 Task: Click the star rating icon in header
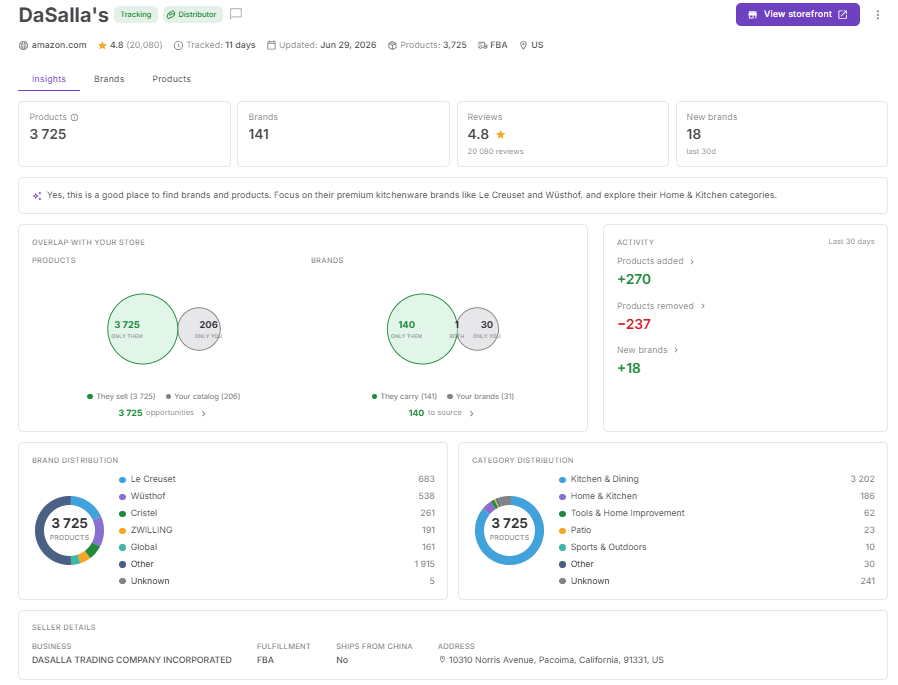[x=103, y=45]
